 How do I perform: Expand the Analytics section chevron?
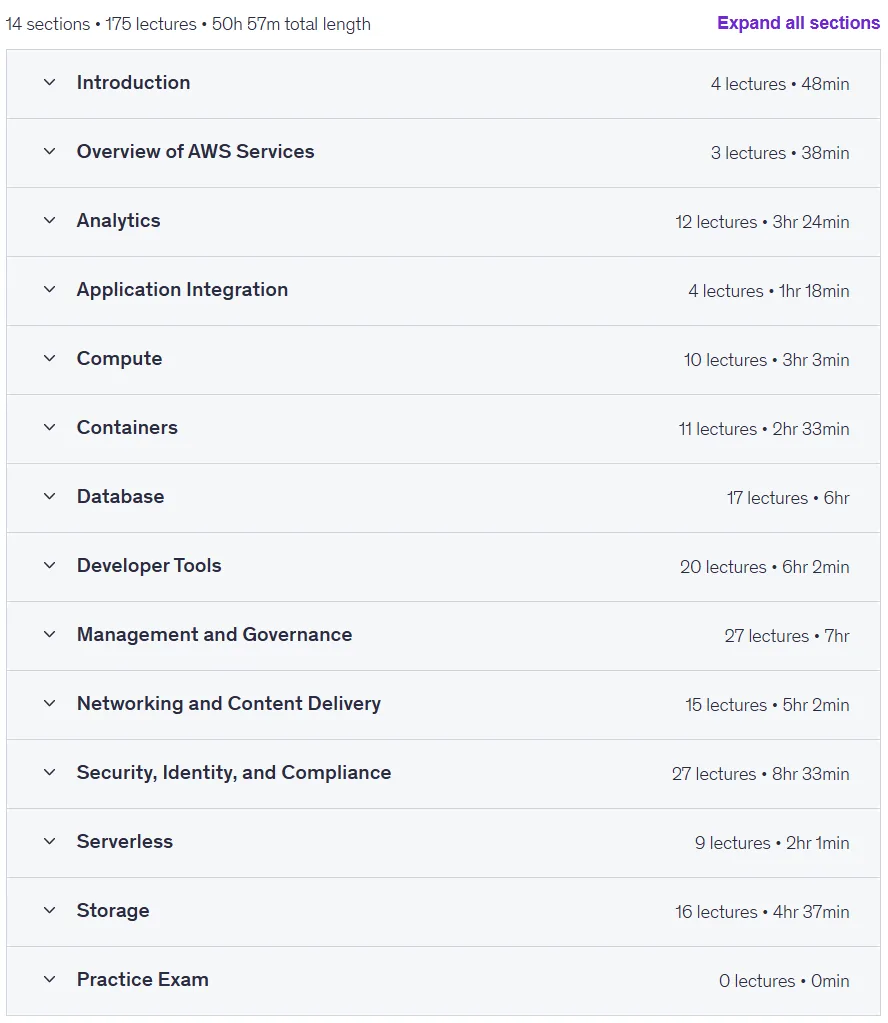point(50,221)
